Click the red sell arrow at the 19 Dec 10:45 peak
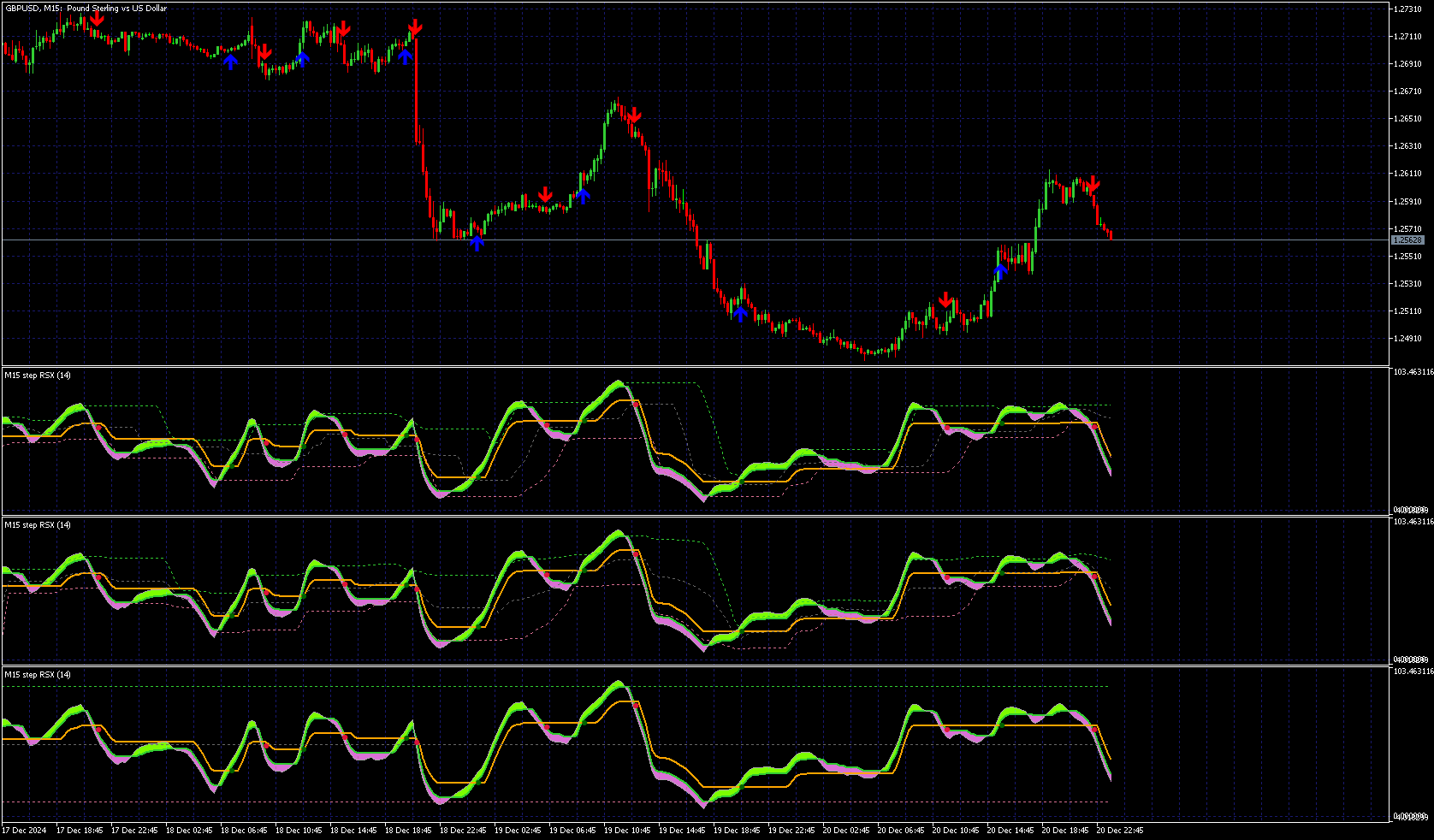1434x840 pixels. [x=634, y=115]
